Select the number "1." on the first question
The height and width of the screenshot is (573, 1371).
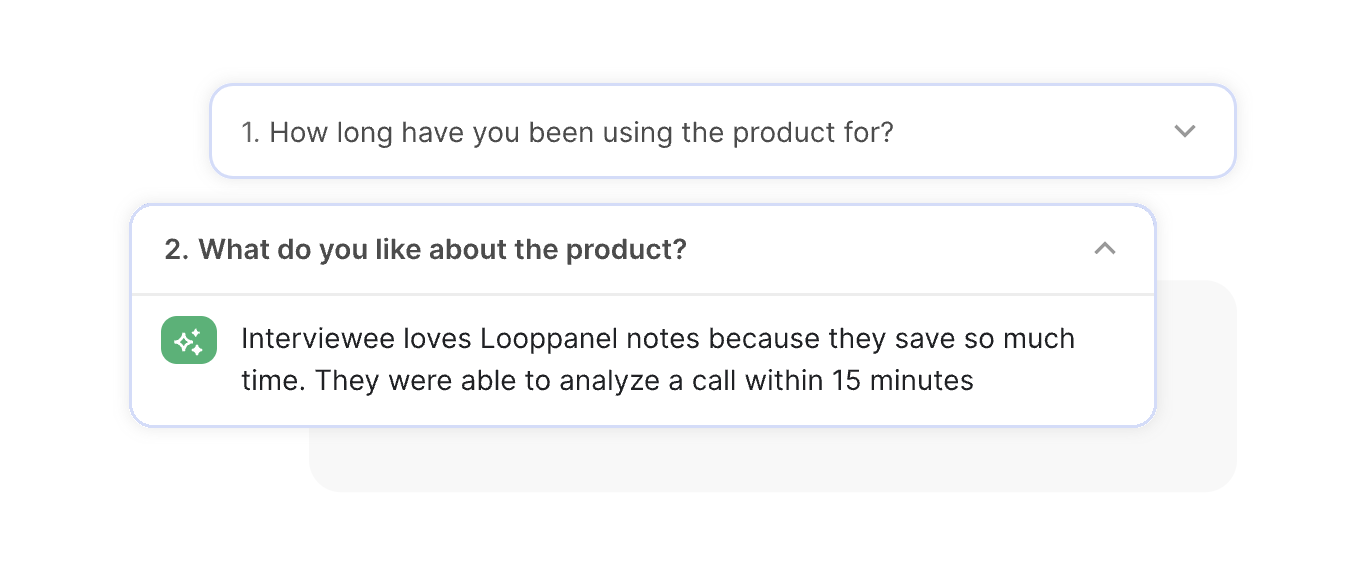251,132
